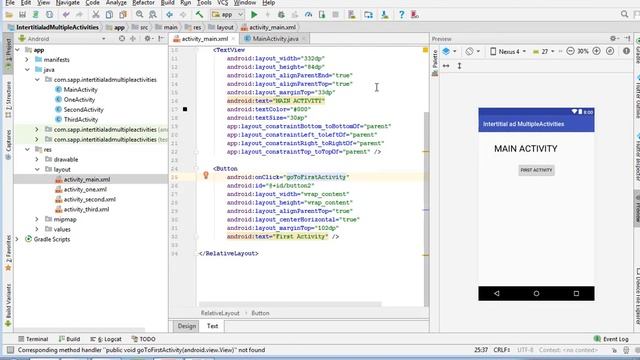Viewport: 640px width, 360px height.
Task: Switch to the Design tab
Action: 187,326
